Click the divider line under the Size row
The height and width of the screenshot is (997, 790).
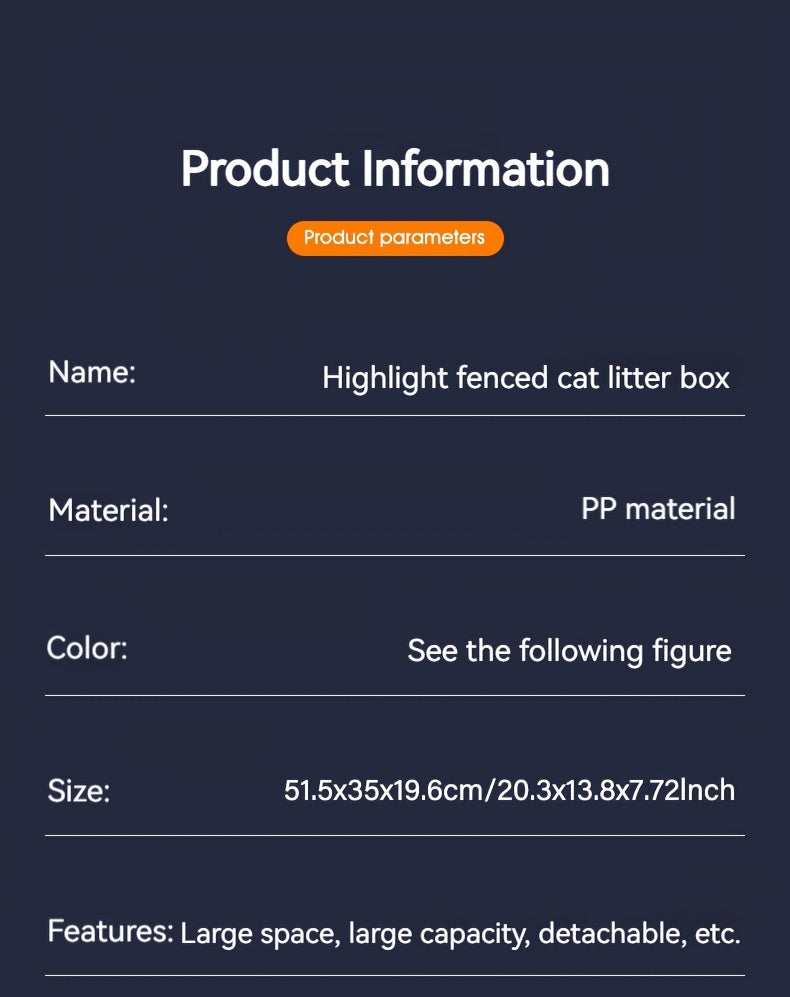click(x=395, y=835)
